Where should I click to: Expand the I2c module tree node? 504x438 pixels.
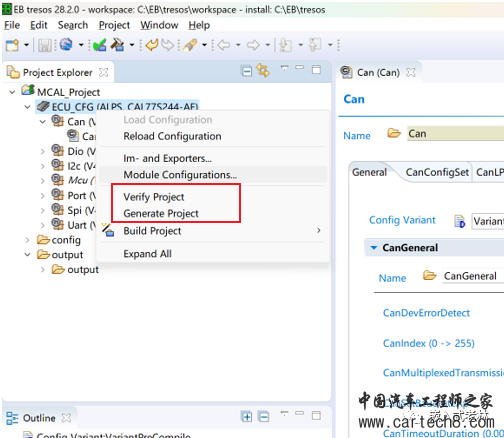[x=43, y=166]
